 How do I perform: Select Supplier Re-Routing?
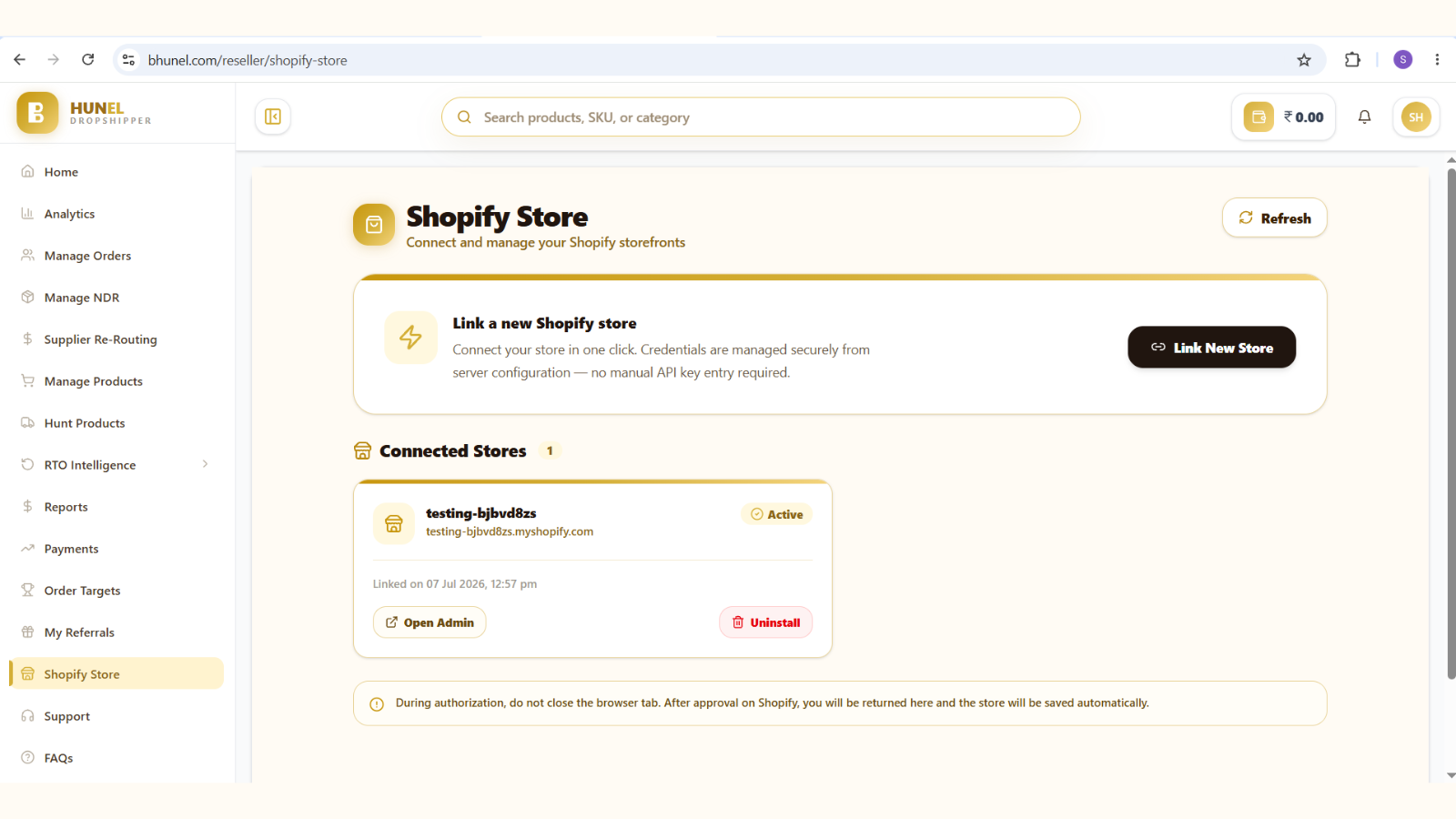coord(116,339)
